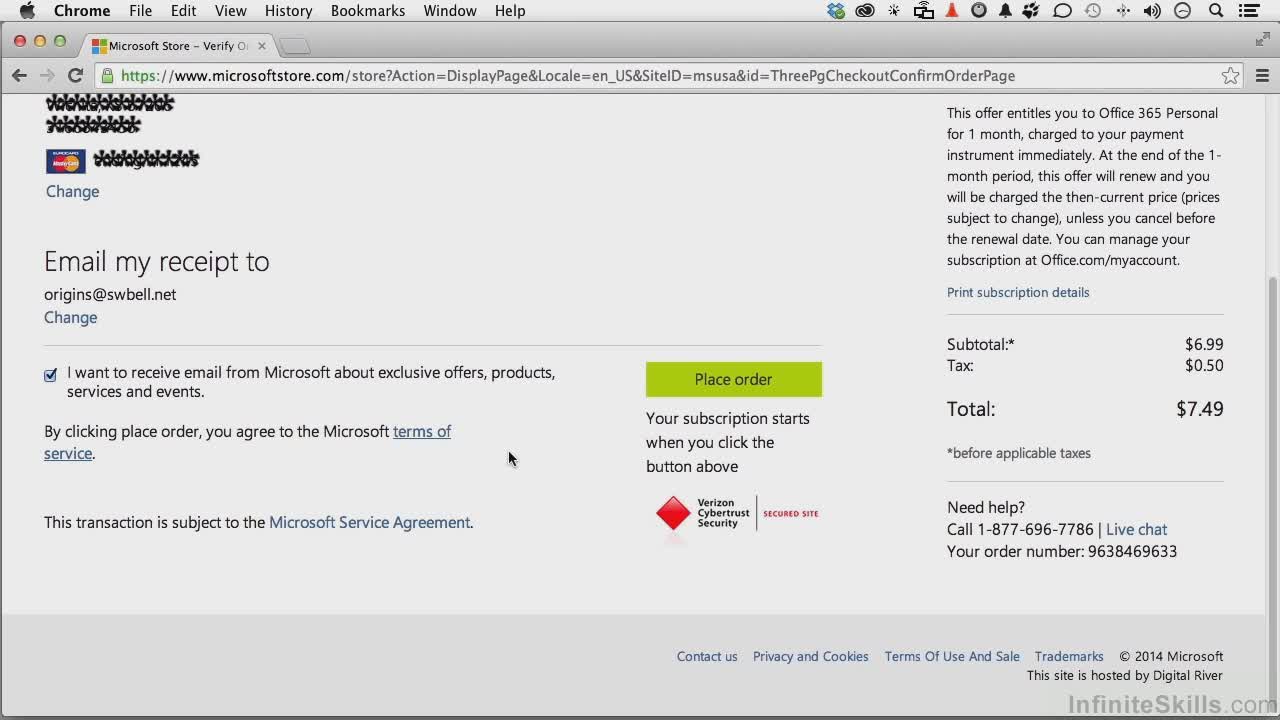Click the Tax value $0.50
The image size is (1280, 720).
coord(1204,365)
